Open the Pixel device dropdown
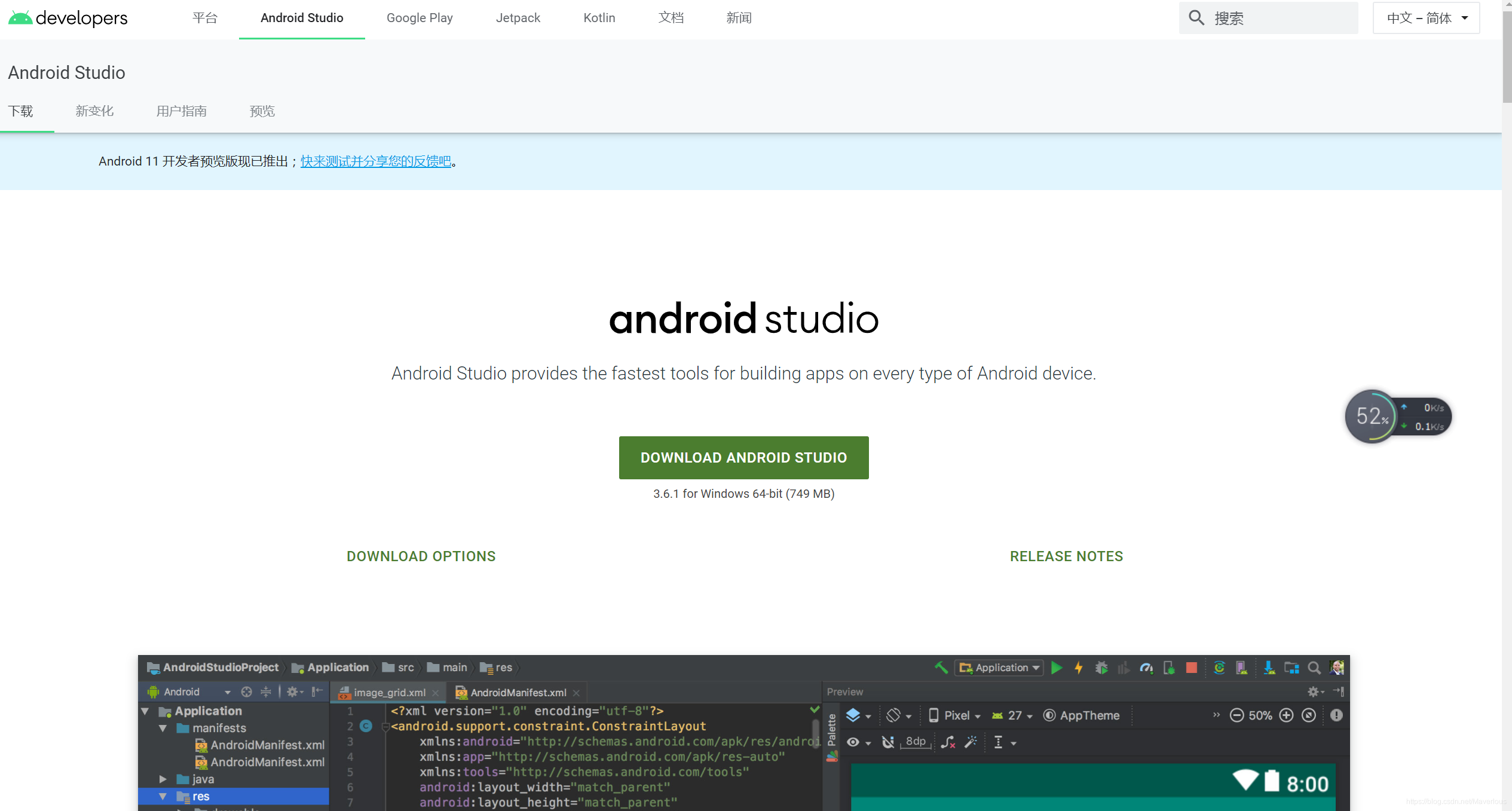Screen dimensions: 1512x811 954,715
